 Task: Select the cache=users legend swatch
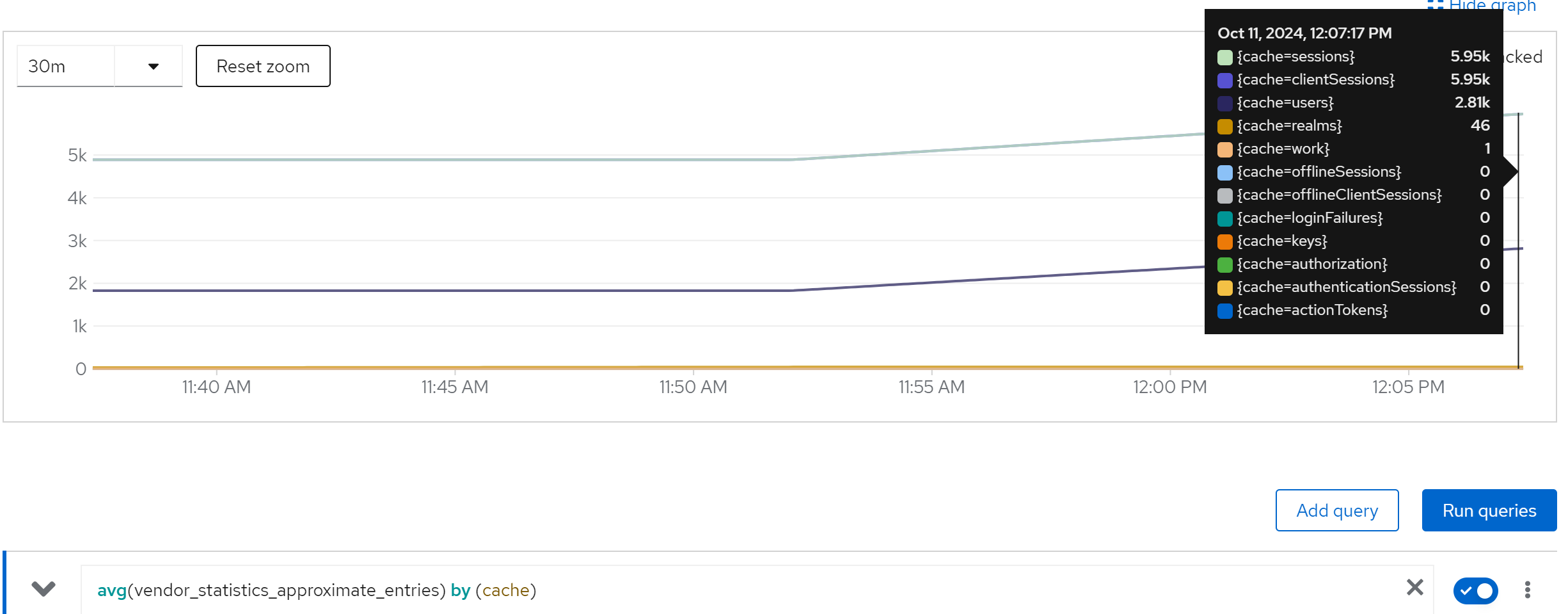(x=1224, y=104)
